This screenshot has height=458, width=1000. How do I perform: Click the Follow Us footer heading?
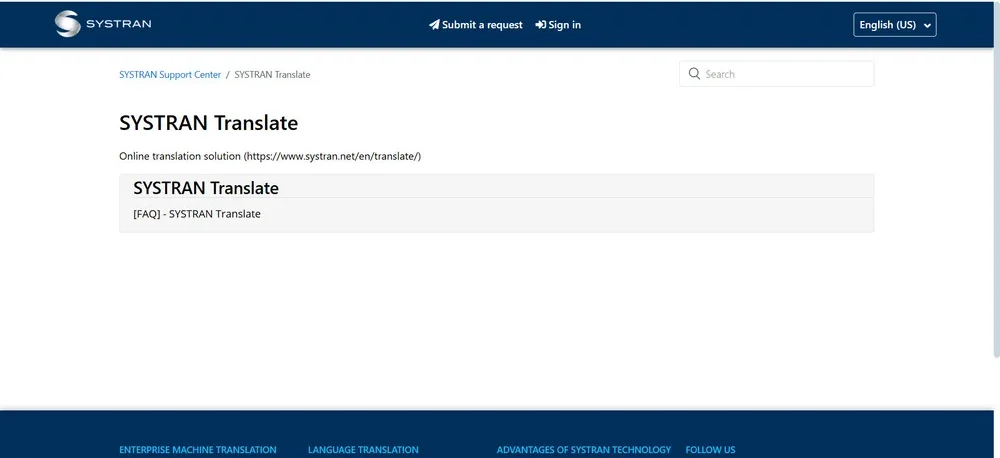click(710, 450)
